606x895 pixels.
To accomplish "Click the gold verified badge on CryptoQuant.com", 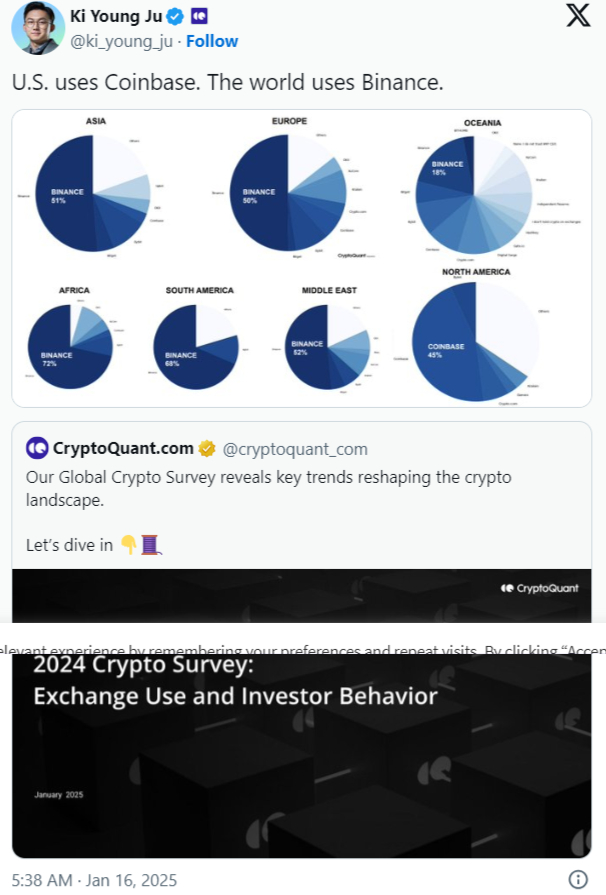I will point(207,448).
